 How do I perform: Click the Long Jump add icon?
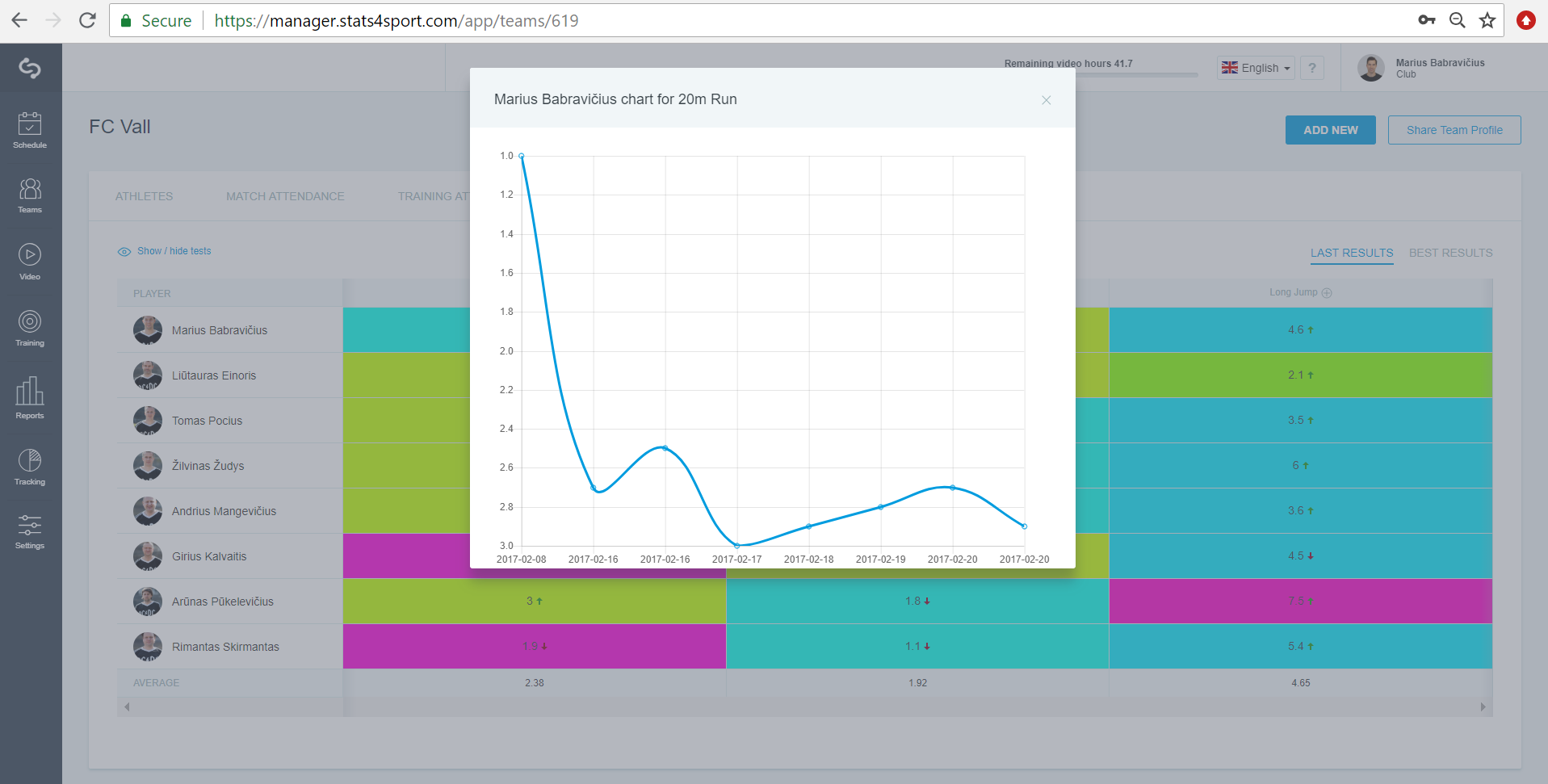(x=1327, y=293)
